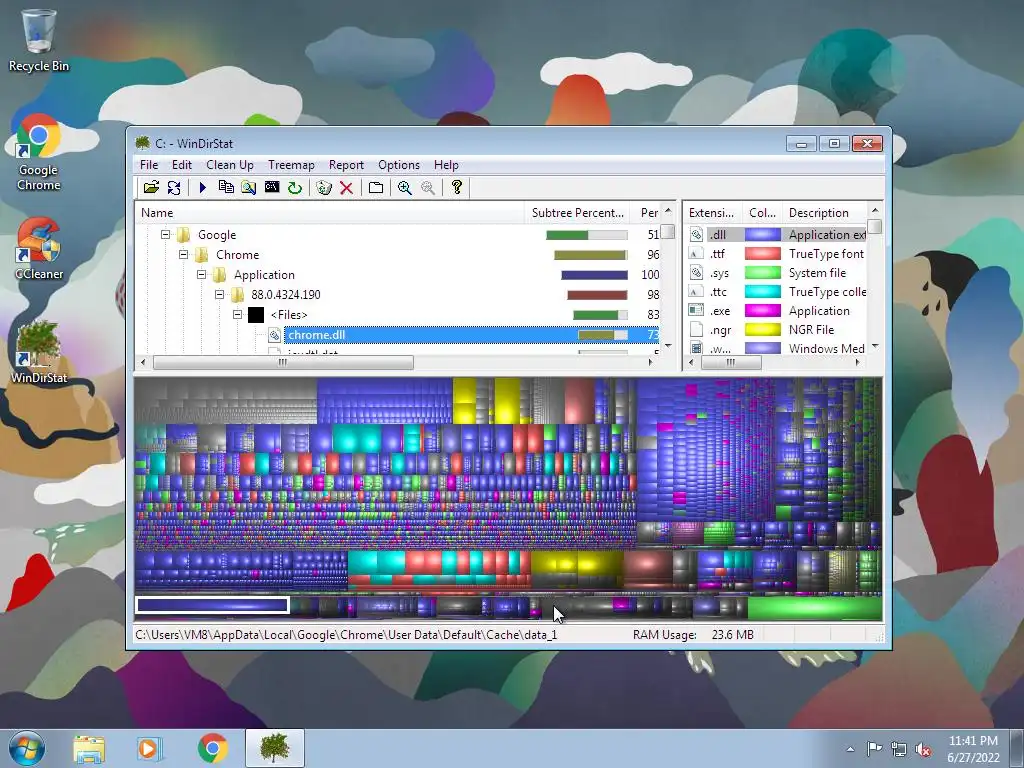This screenshot has width=1024, height=768.
Task: Collapse the Google folder node
Action: pos(165,234)
